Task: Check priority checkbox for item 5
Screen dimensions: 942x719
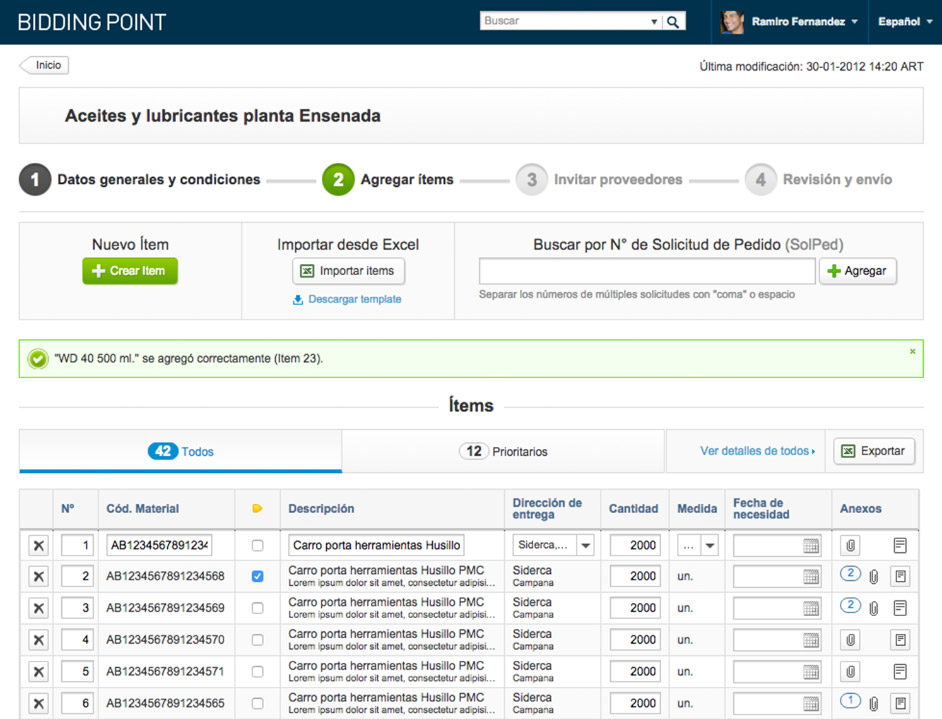Action: pyautogui.click(x=257, y=672)
